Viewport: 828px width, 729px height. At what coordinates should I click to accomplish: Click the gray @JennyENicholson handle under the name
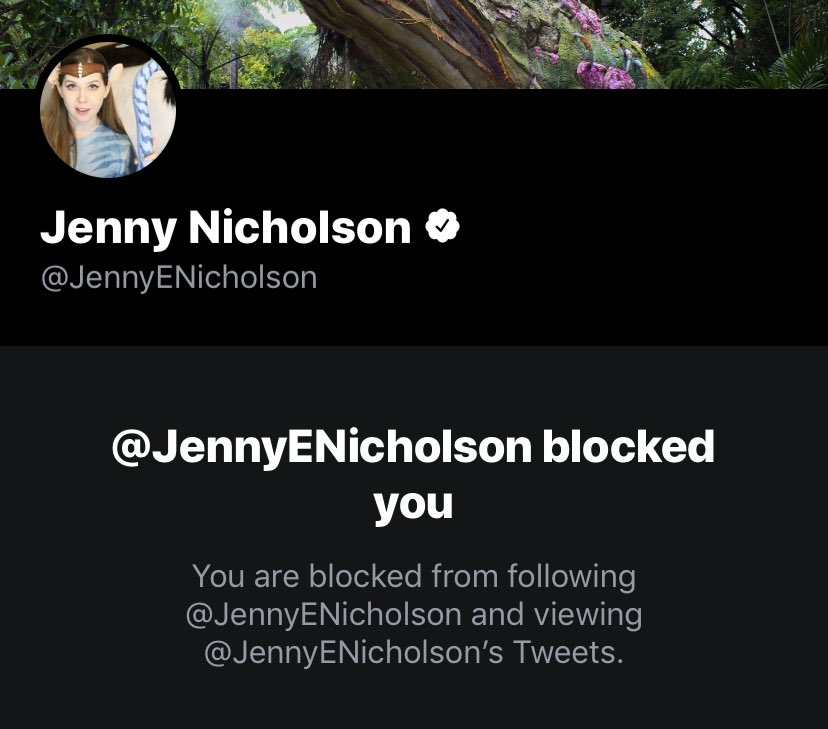tap(178, 278)
